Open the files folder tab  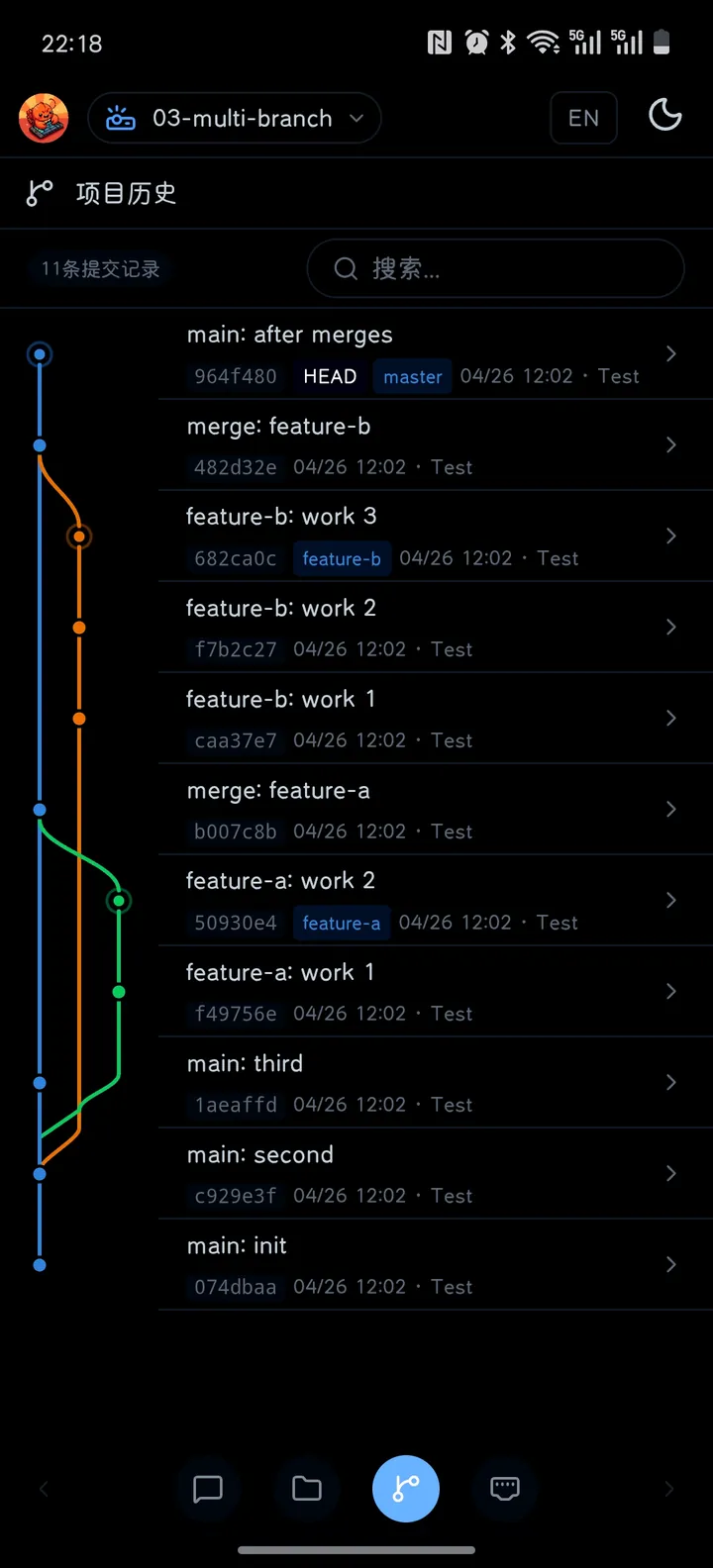tap(307, 1489)
